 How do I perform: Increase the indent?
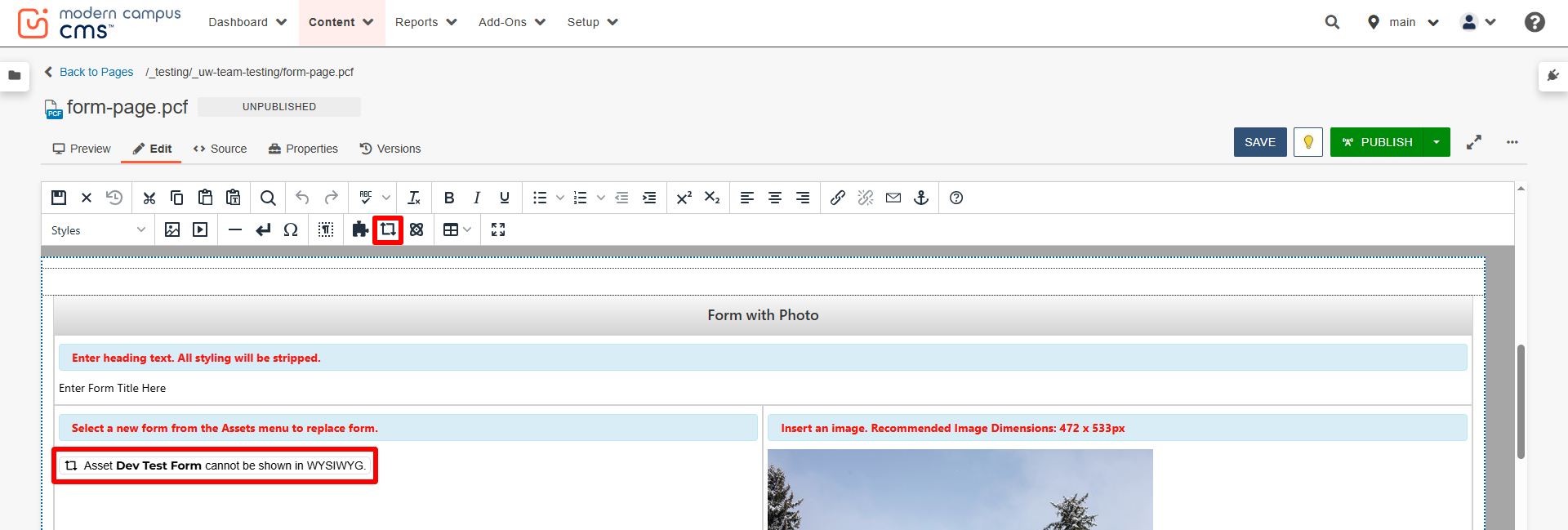[649, 198]
